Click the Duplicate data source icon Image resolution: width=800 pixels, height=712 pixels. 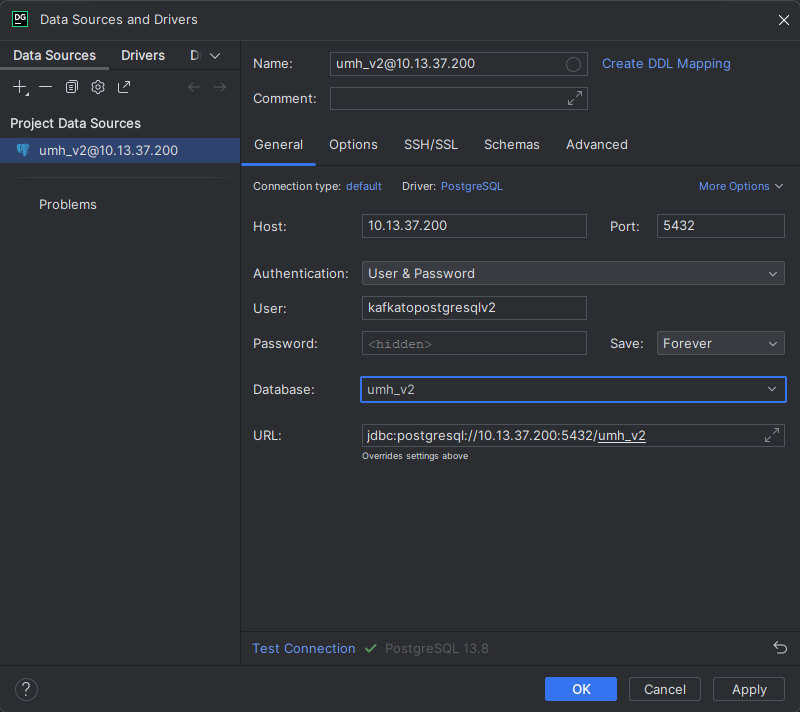click(x=72, y=87)
